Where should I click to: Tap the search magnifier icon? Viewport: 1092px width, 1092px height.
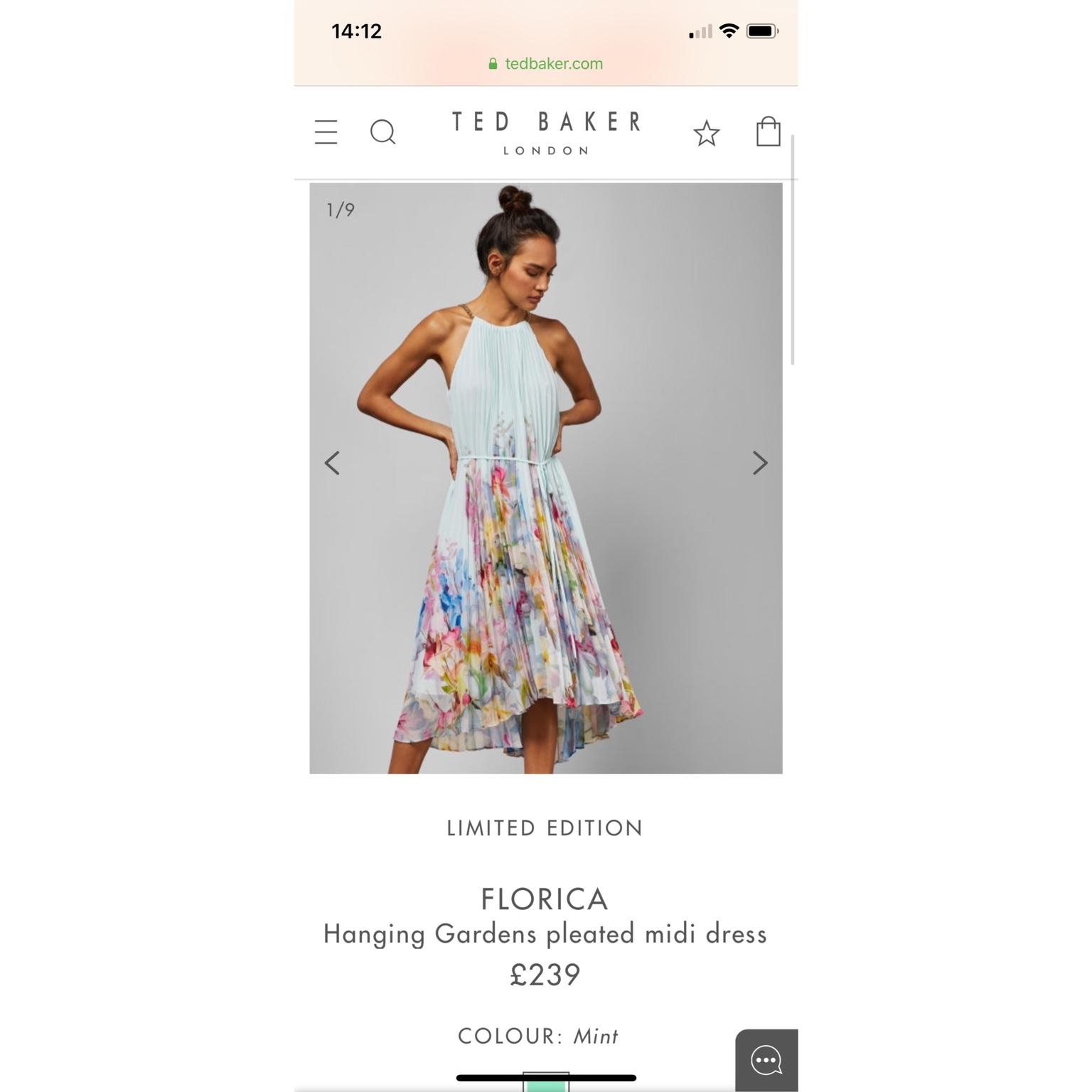click(383, 132)
